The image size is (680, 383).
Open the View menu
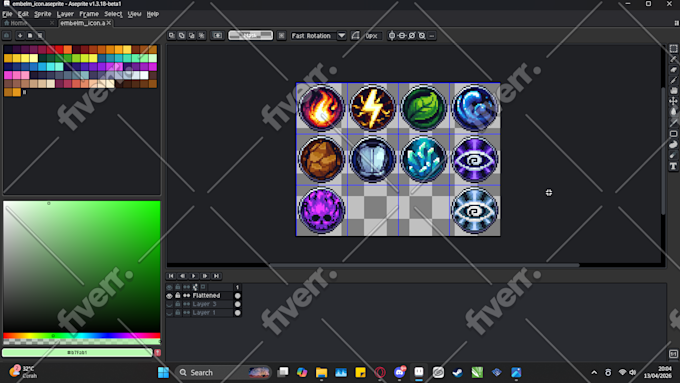(x=134, y=14)
